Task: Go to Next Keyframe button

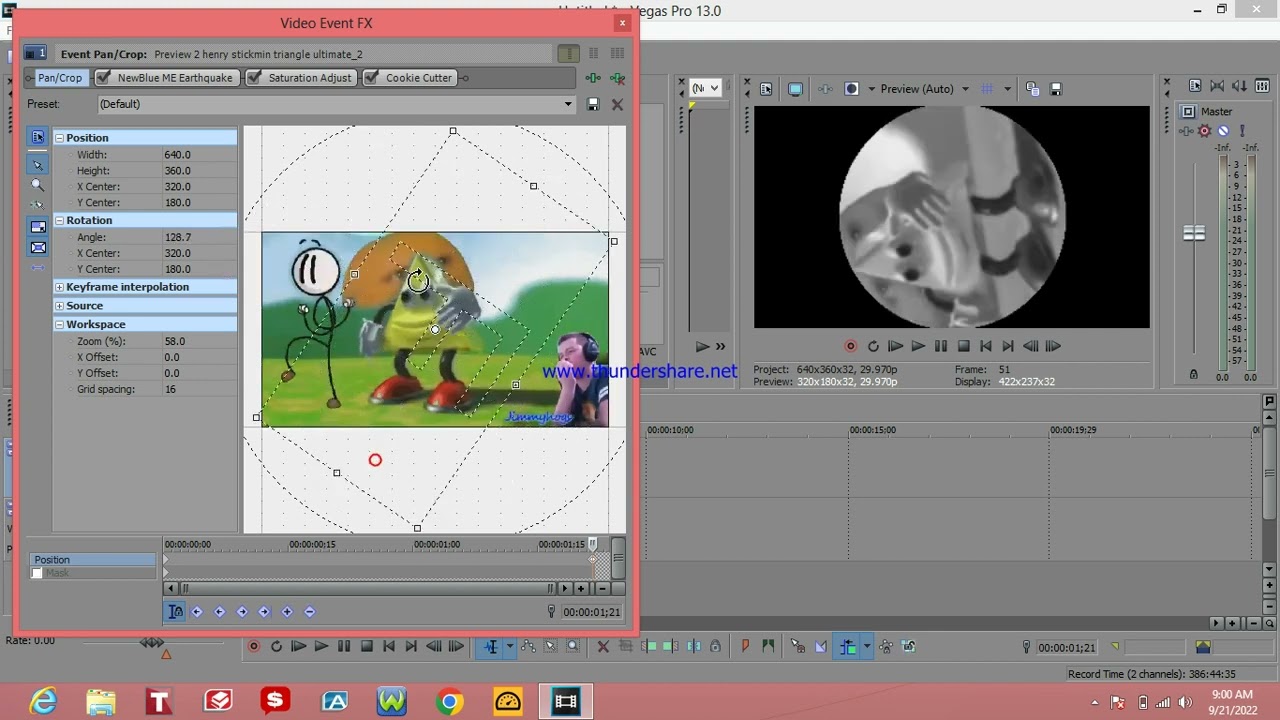Action: point(242,612)
